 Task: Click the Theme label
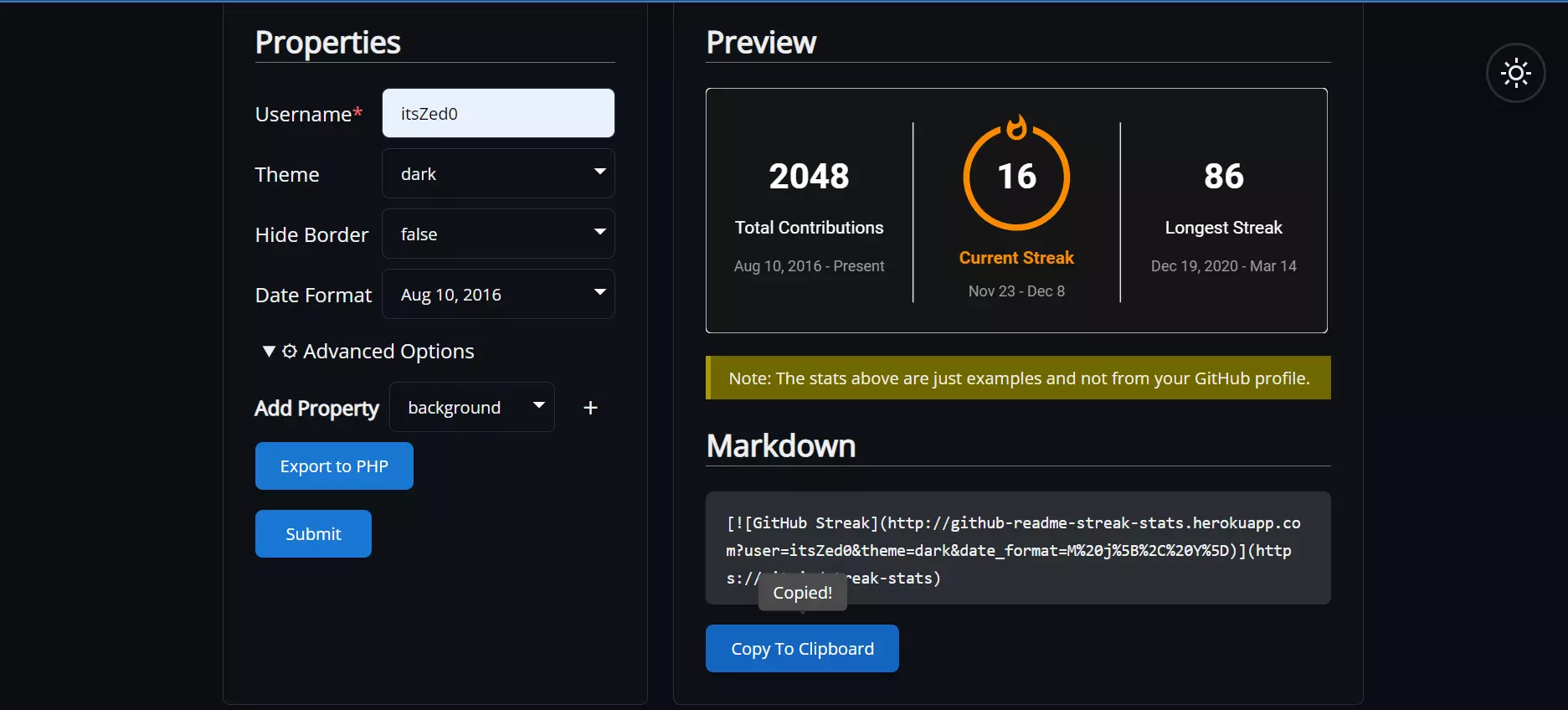pyautogui.click(x=287, y=175)
